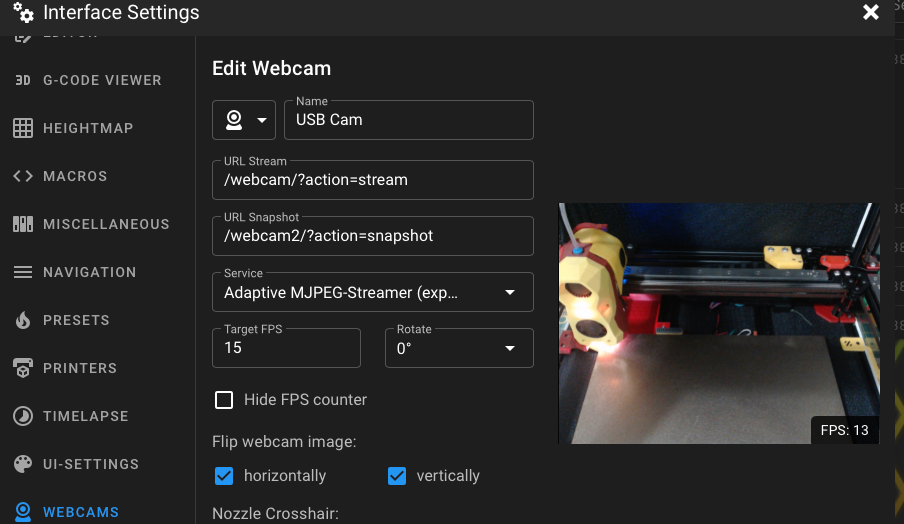Click the Miscellaneous icon in sidebar
904x524 pixels.
pyautogui.click(x=22, y=224)
